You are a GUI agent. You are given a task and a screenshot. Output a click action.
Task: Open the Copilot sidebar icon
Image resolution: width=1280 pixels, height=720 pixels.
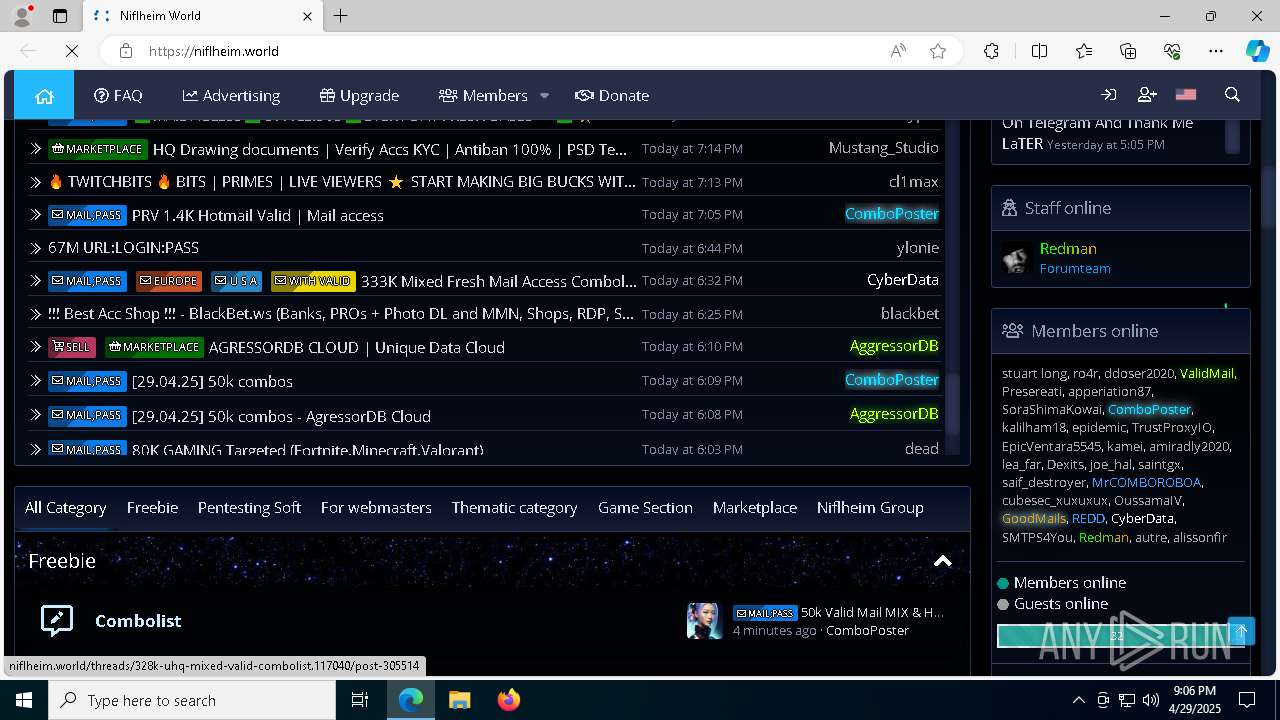coord(1257,51)
